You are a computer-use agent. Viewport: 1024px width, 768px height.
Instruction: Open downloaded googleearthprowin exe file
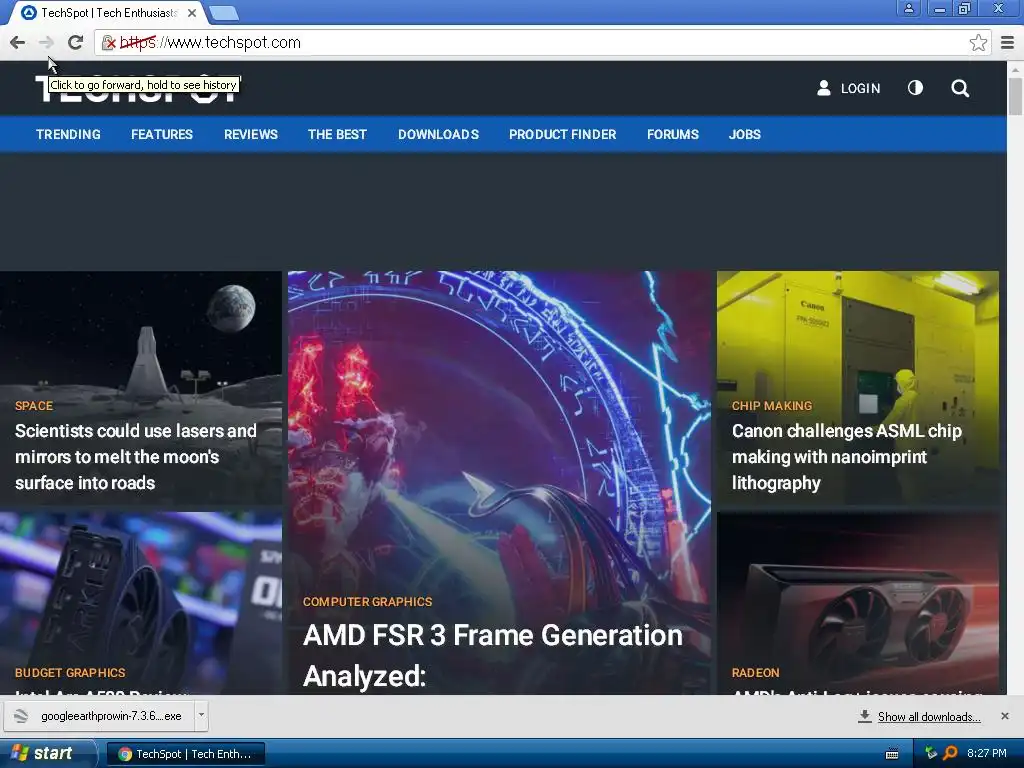pyautogui.click(x=99, y=716)
